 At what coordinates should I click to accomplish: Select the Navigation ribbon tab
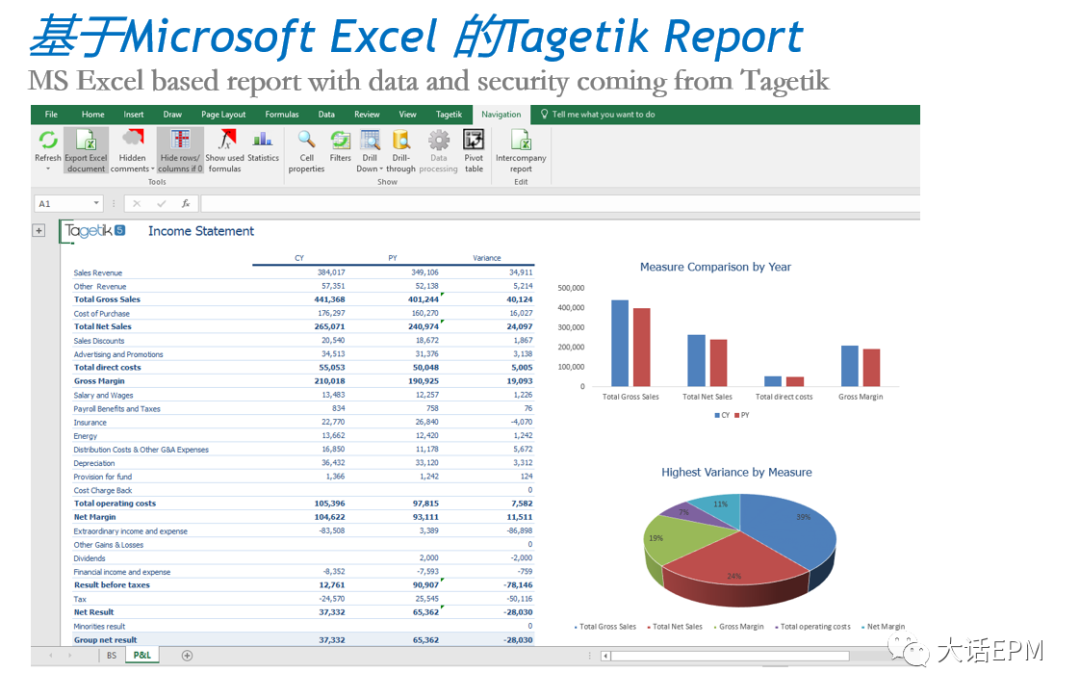point(501,114)
